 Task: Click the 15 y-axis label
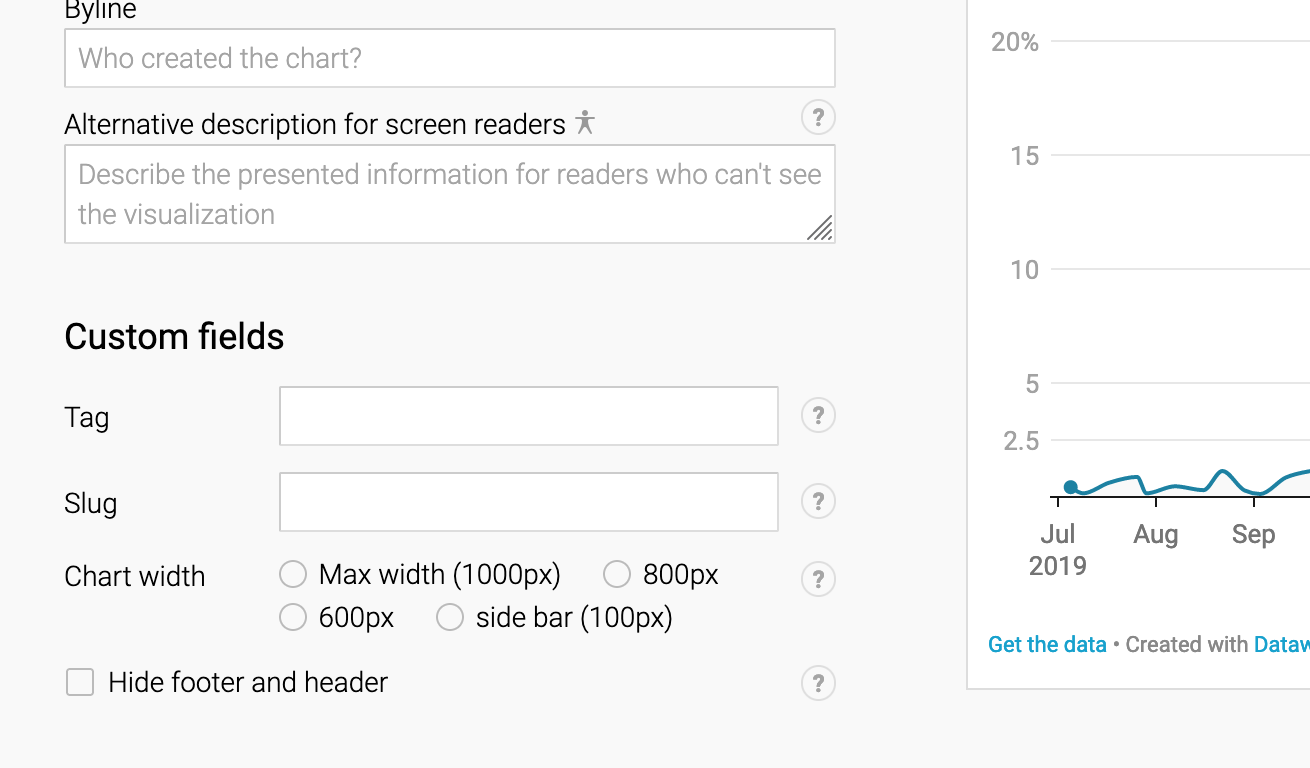click(1025, 156)
